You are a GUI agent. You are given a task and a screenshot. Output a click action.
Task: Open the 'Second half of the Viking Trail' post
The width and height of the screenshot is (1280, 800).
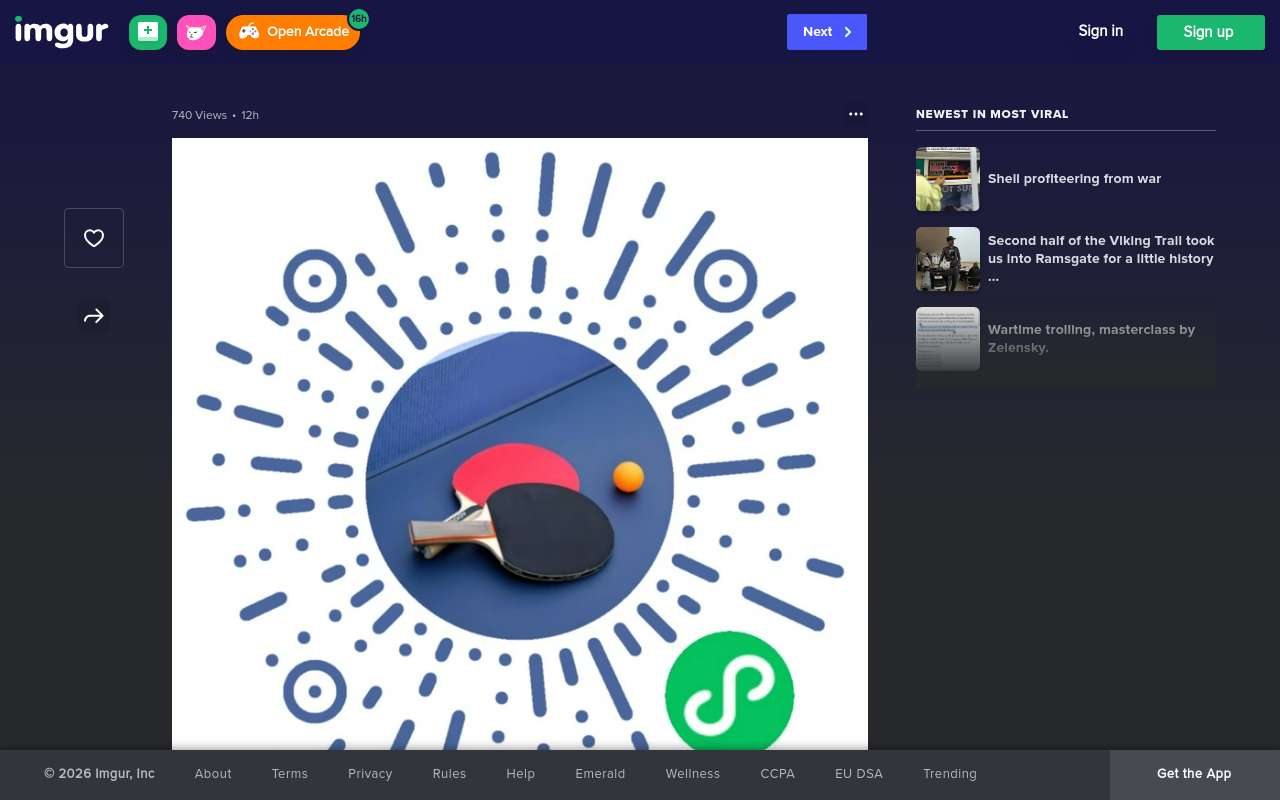1101,259
